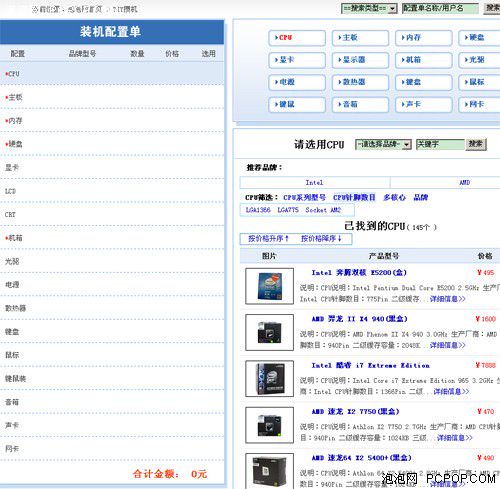This screenshot has height=489, width=500.
Task: Select the 机箱 row in 装机配置单
Action: [112, 238]
